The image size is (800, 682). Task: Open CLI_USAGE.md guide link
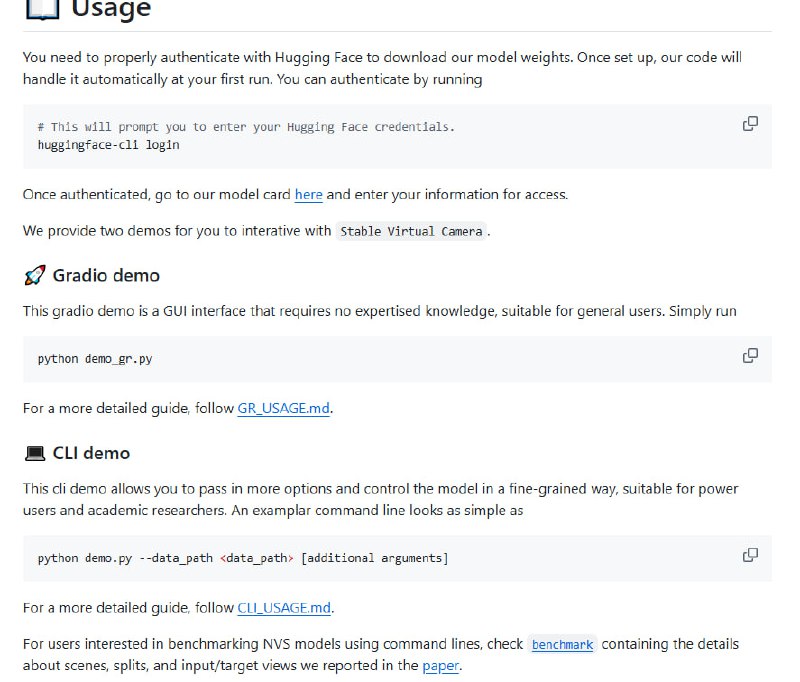285,608
